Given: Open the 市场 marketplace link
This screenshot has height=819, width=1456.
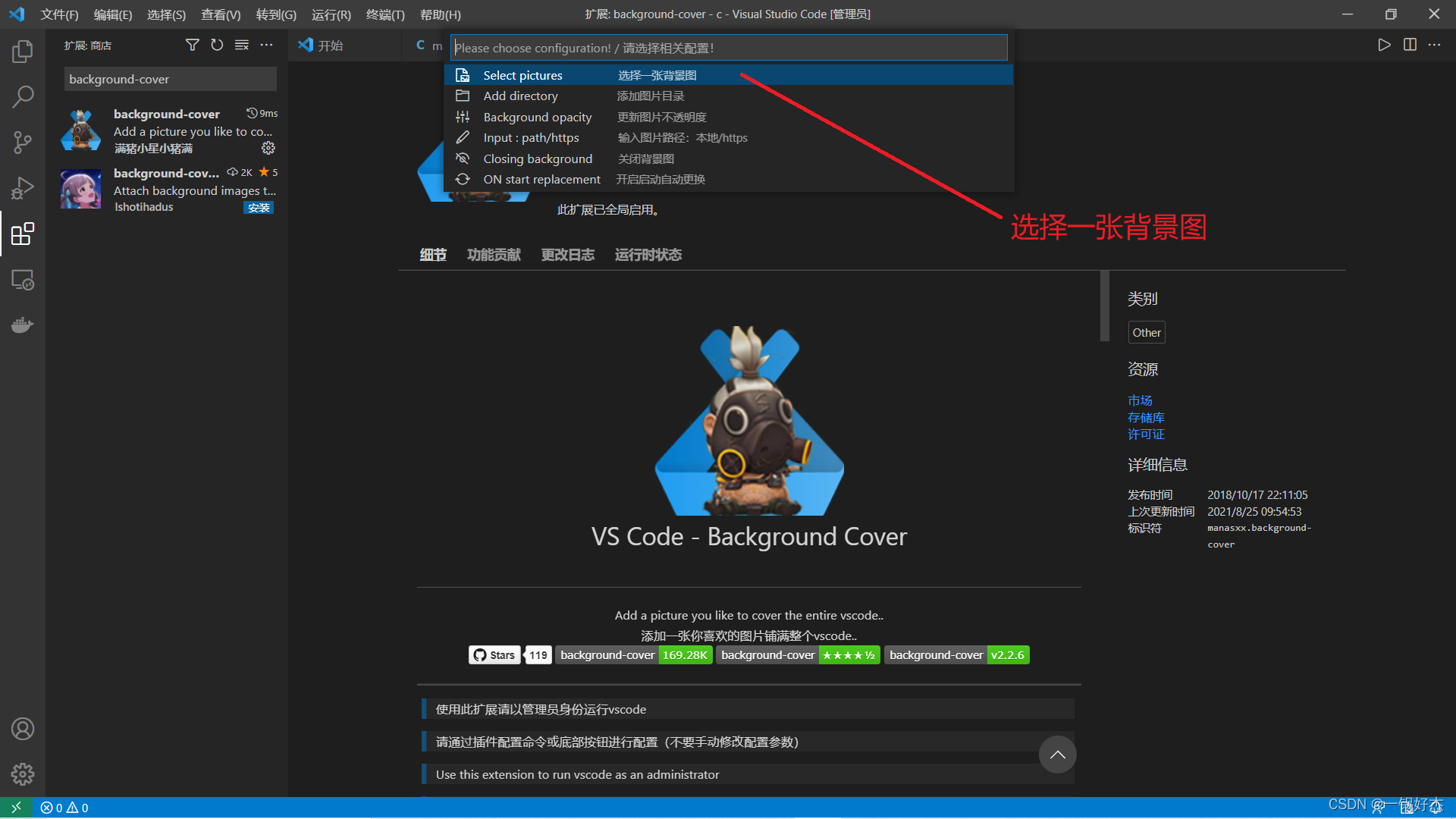Looking at the screenshot, I should [1140, 400].
